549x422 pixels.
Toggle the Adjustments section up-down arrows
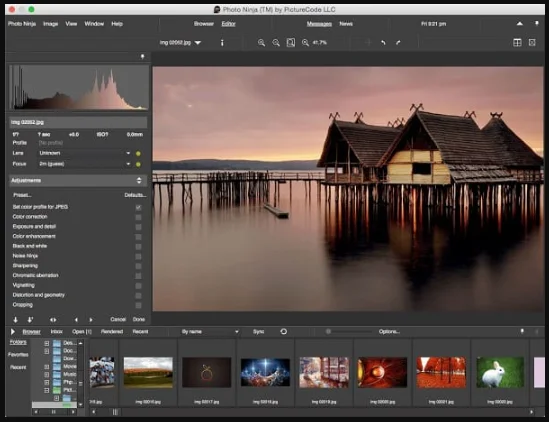coord(139,180)
